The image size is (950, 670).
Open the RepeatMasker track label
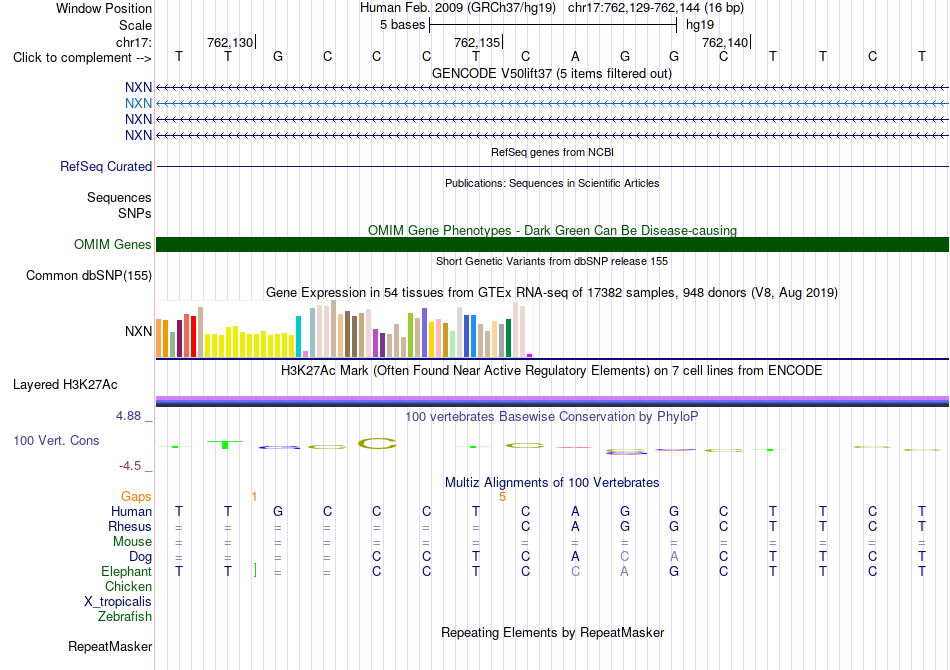pyautogui.click(x=110, y=646)
